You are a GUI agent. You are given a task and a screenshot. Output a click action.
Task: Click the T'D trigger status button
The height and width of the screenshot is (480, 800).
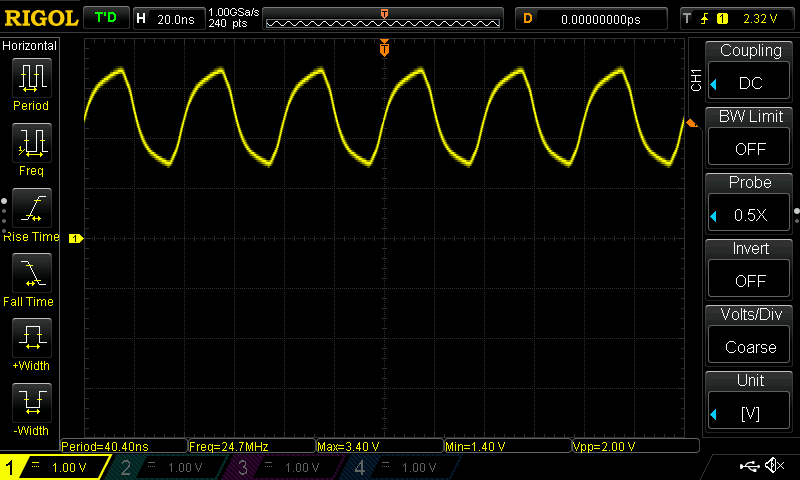104,18
